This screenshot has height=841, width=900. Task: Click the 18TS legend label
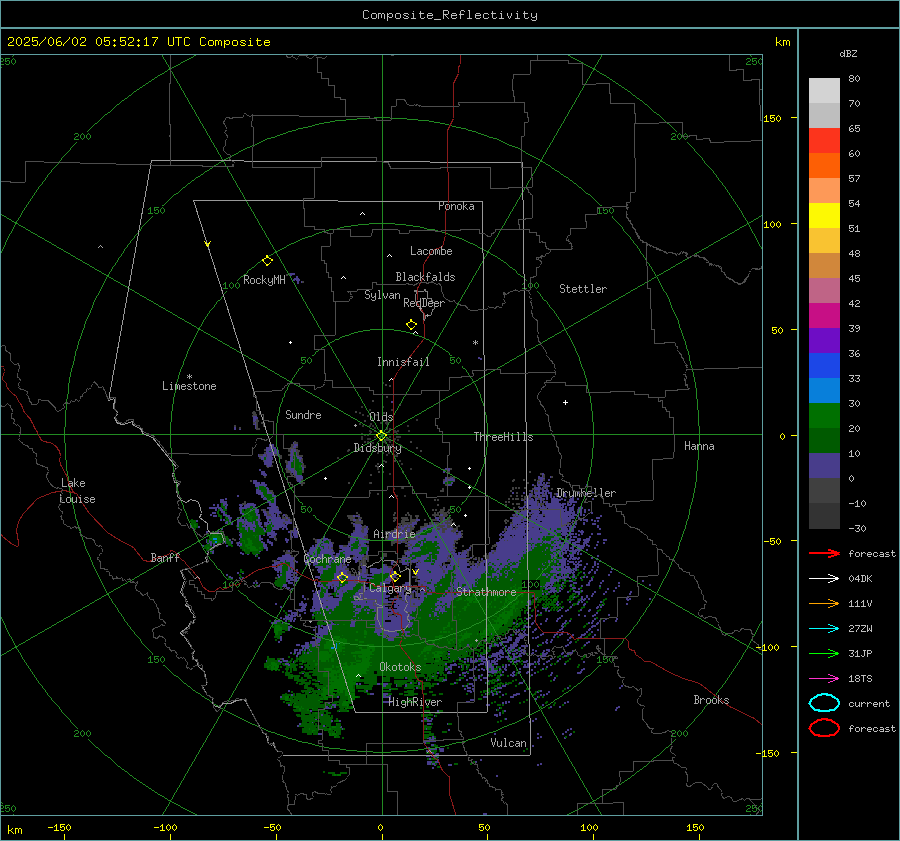[x=860, y=679]
